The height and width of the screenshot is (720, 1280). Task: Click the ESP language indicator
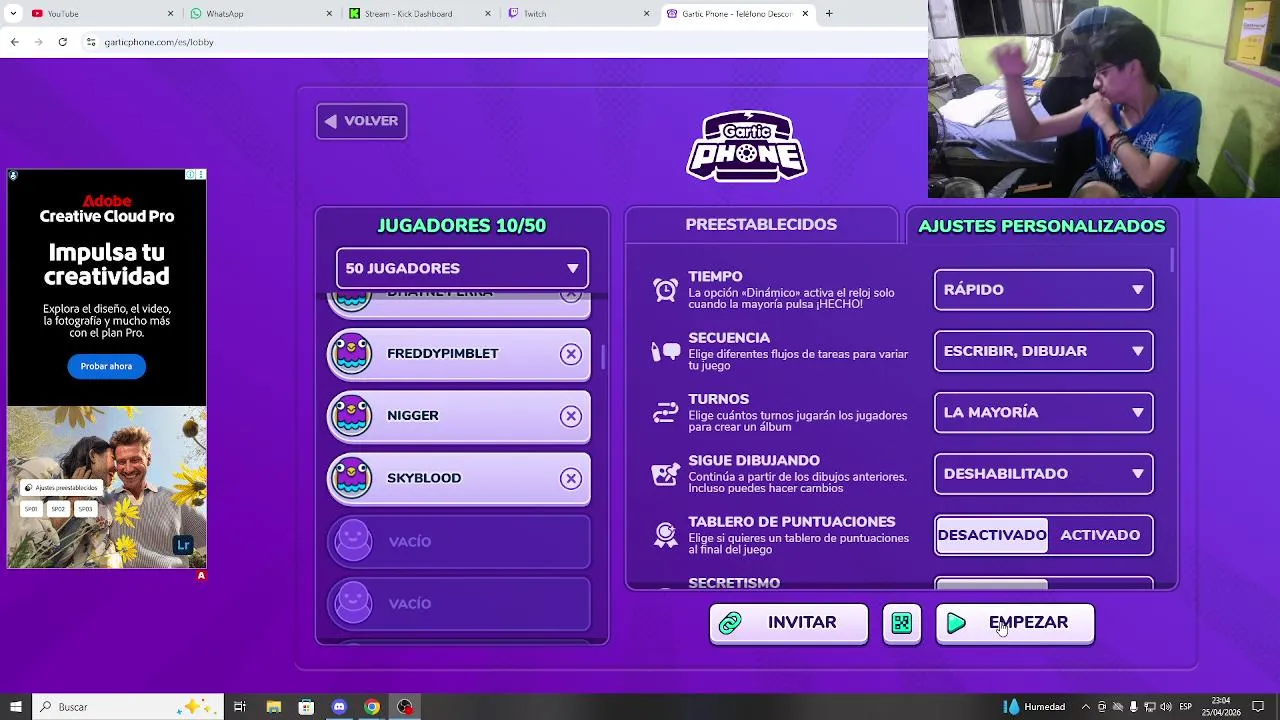(1186, 707)
